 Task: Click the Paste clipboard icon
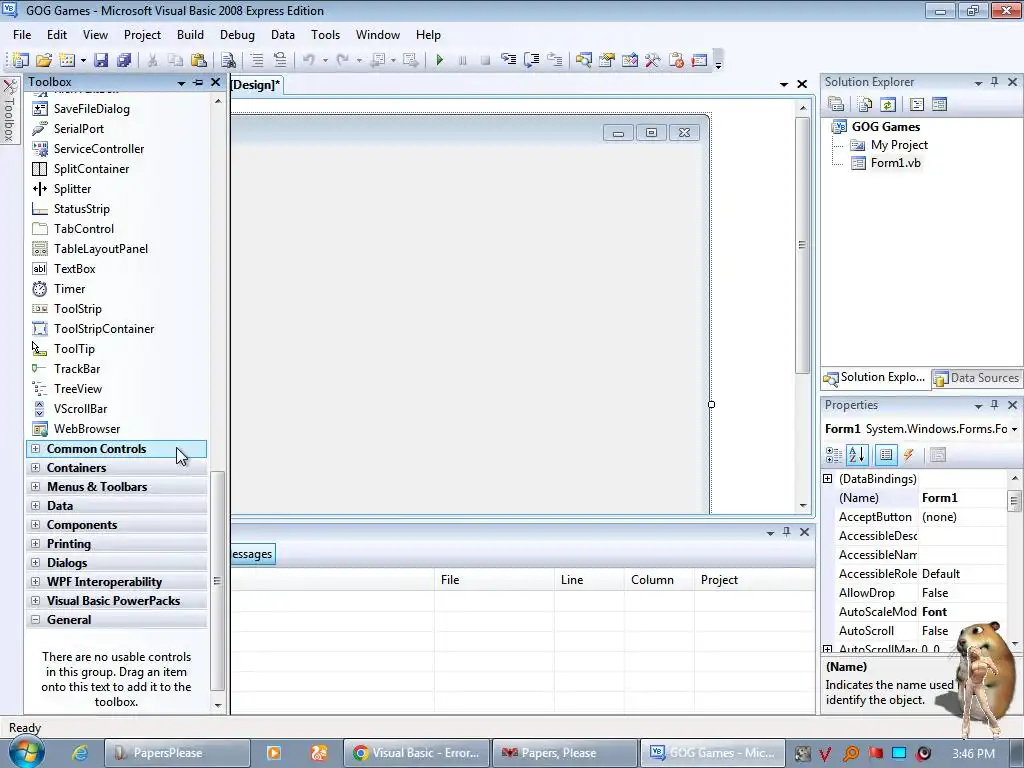point(199,60)
